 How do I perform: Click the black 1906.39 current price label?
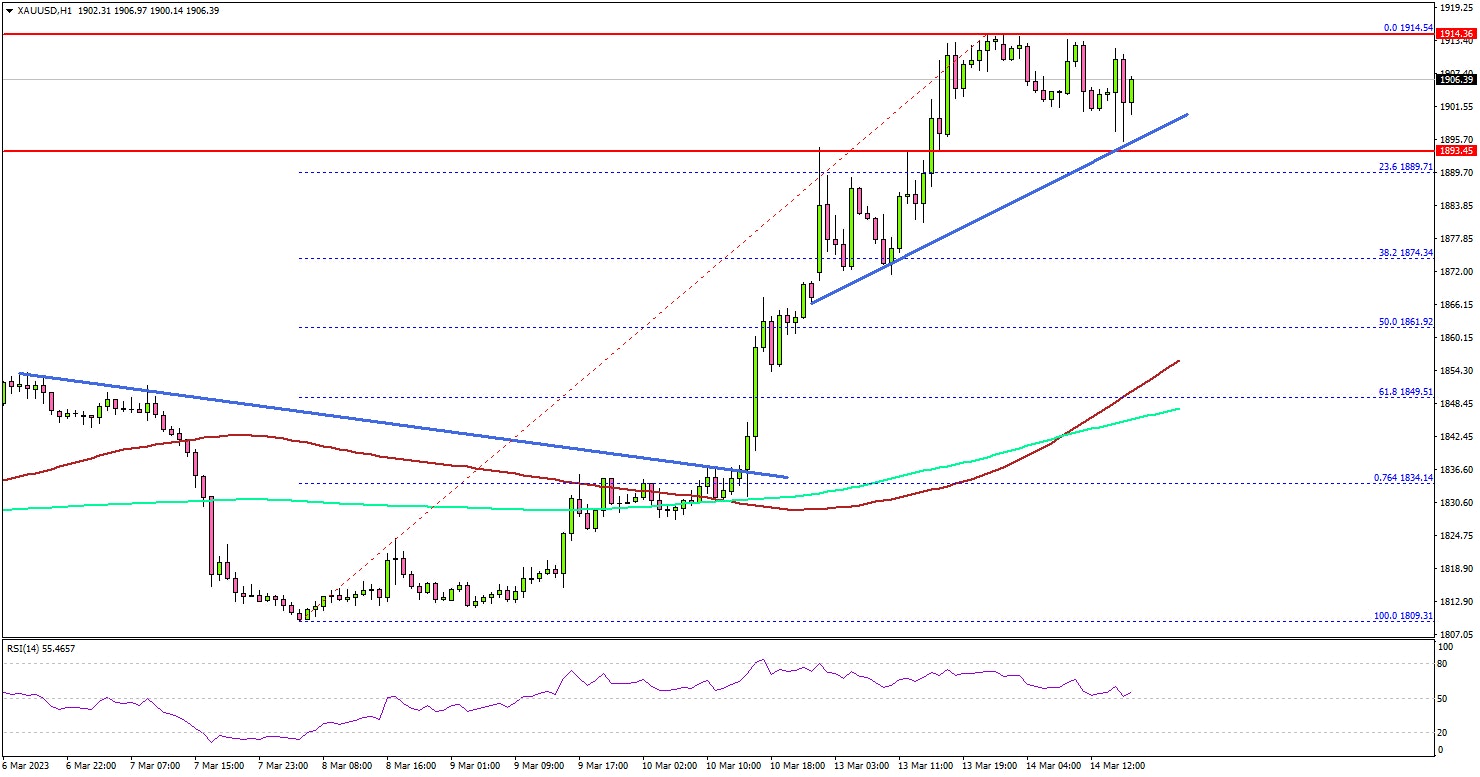pyautogui.click(x=1456, y=80)
